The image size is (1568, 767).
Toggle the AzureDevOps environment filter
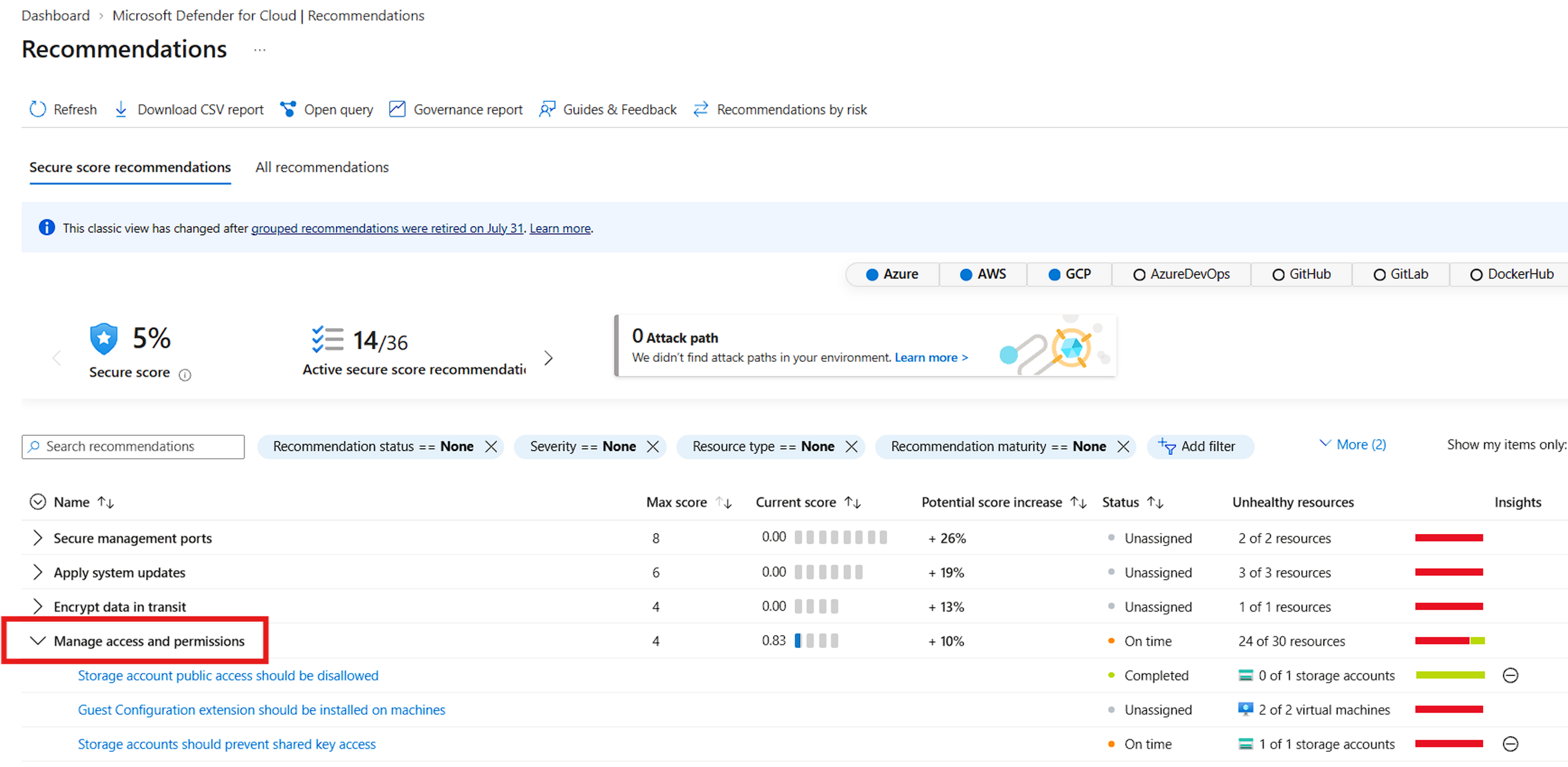coord(1181,274)
